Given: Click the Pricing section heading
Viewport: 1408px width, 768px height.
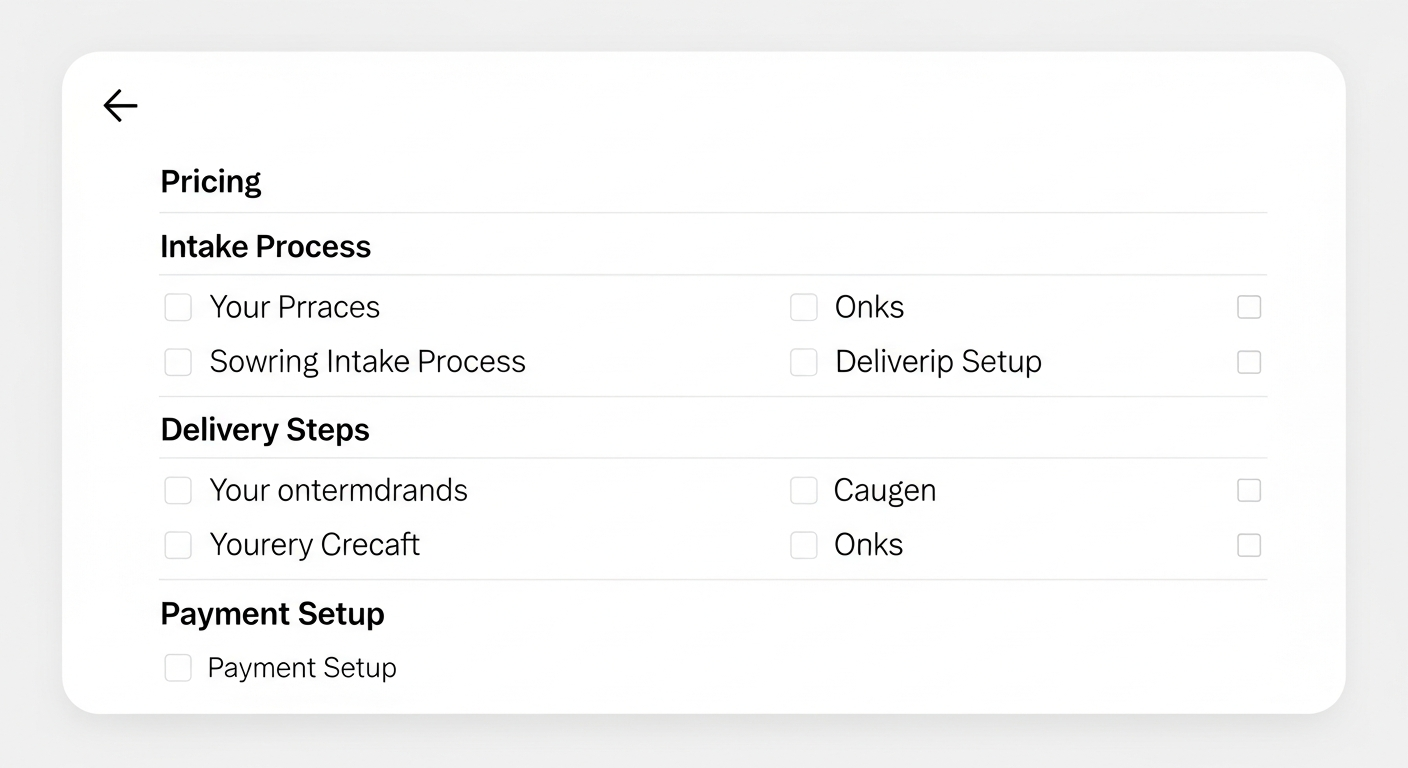Looking at the screenshot, I should pos(211,181).
